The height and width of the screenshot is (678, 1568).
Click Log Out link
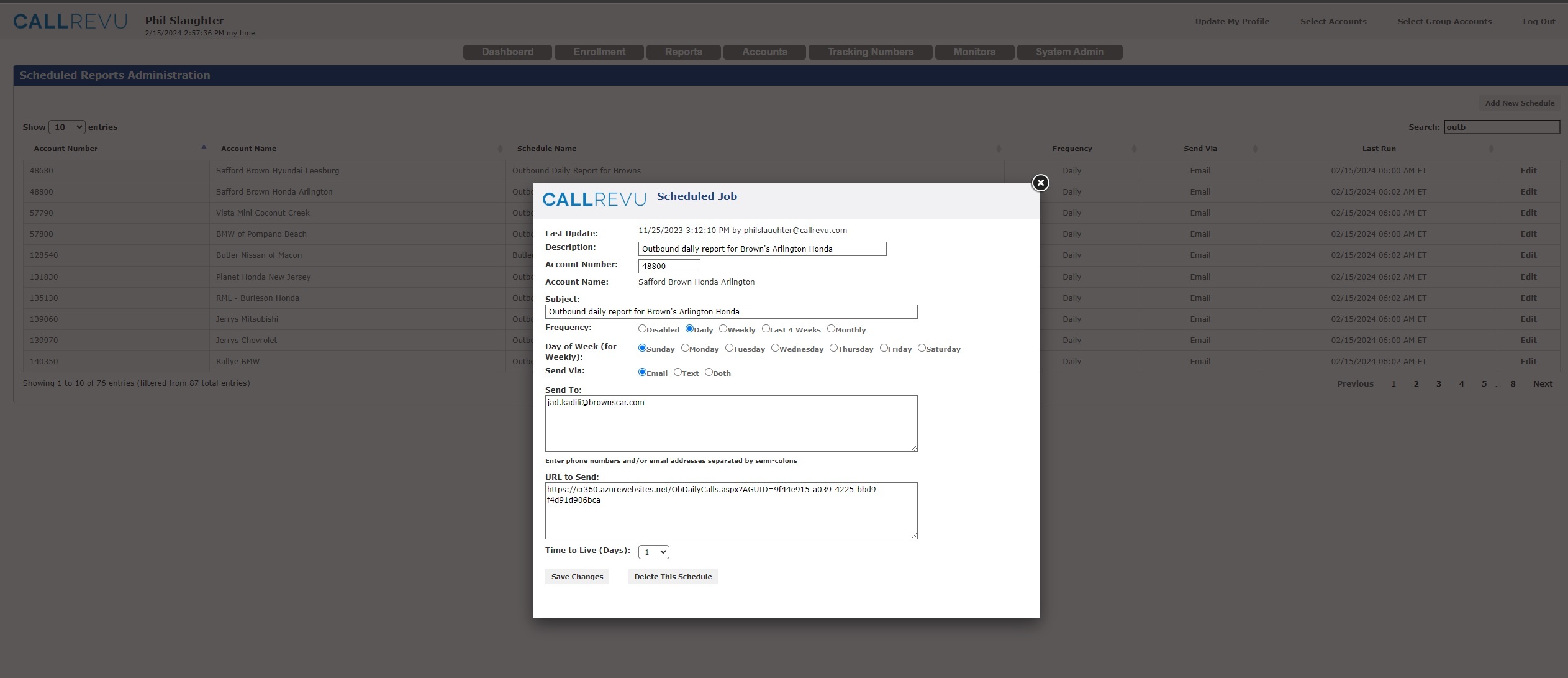click(1539, 21)
